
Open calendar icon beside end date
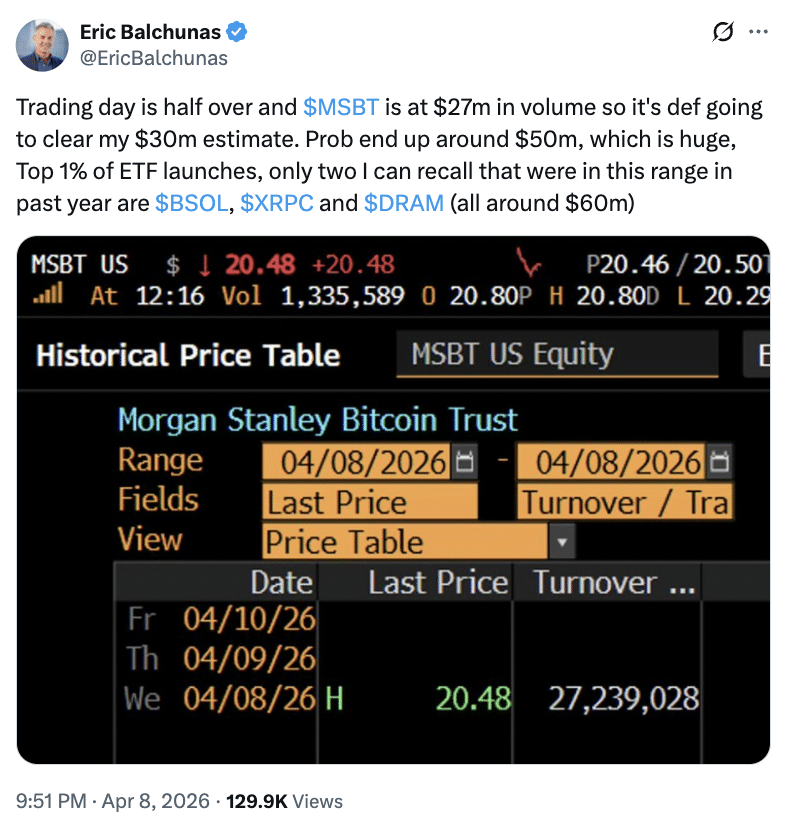point(718,462)
